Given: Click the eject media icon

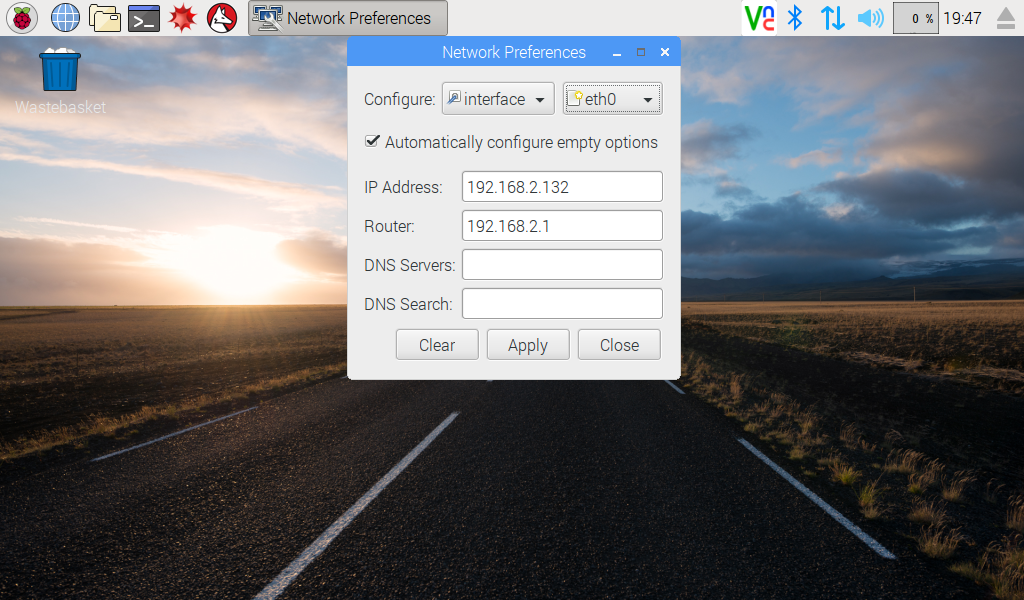Looking at the screenshot, I should point(1006,18).
